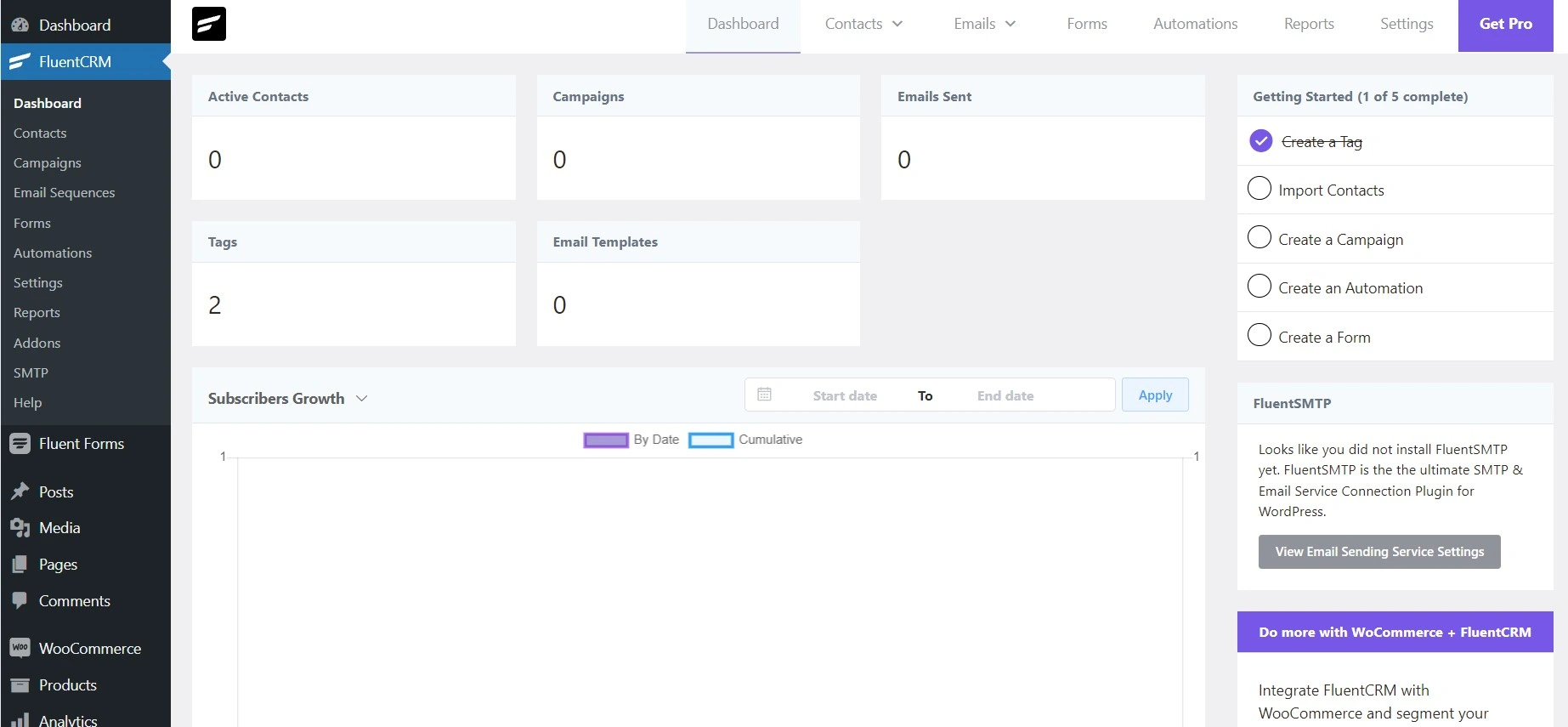Click the End date input field
Viewport: 1568px width, 727px height.
[1005, 395]
